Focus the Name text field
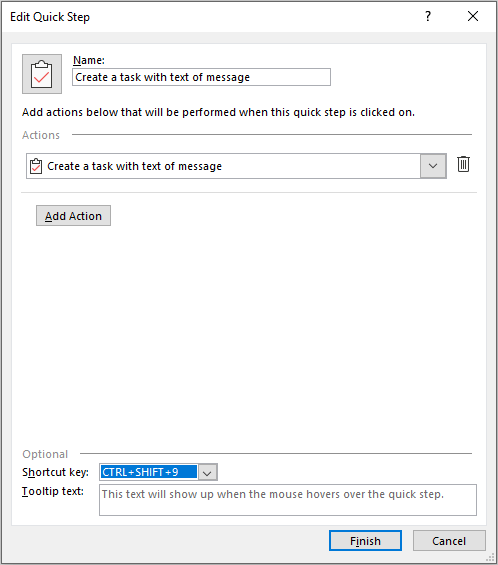The width and height of the screenshot is (498, 565). [201, 77]
